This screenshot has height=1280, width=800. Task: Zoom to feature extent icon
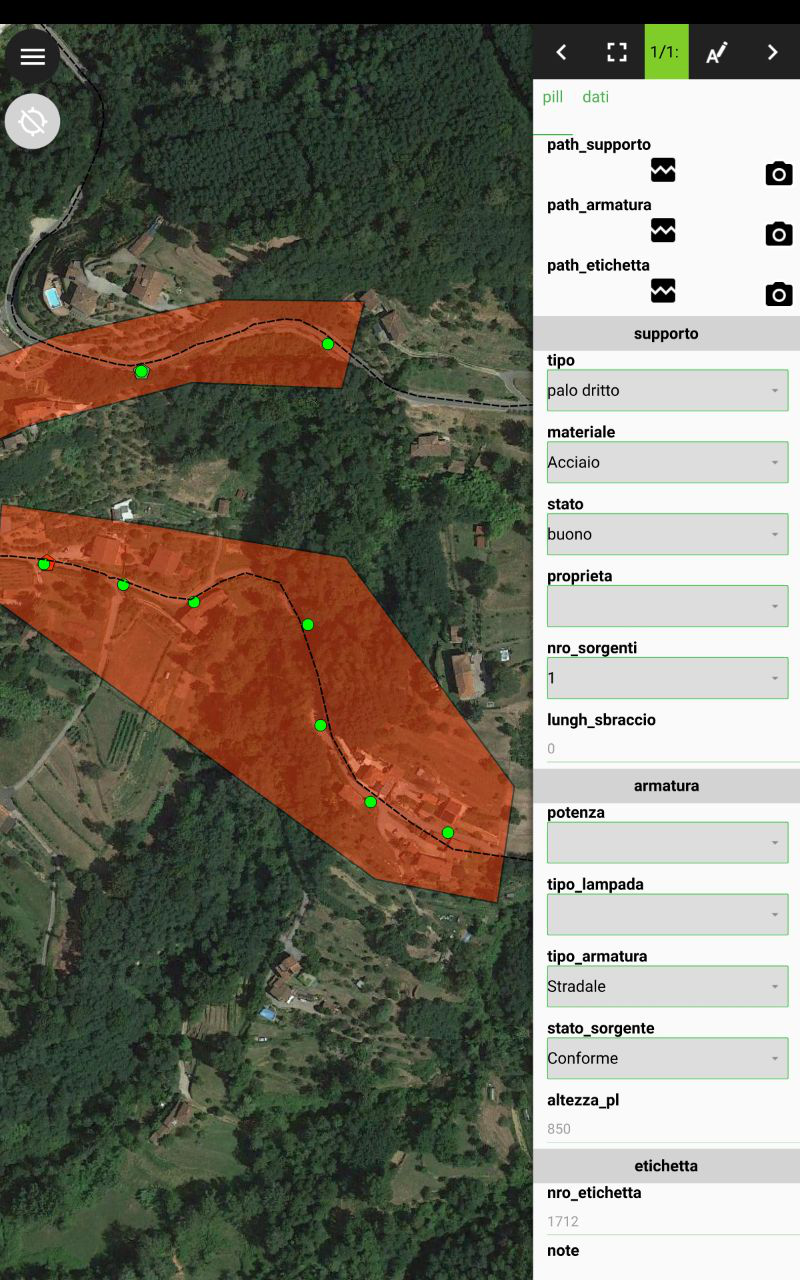click(x=617, y=52)
